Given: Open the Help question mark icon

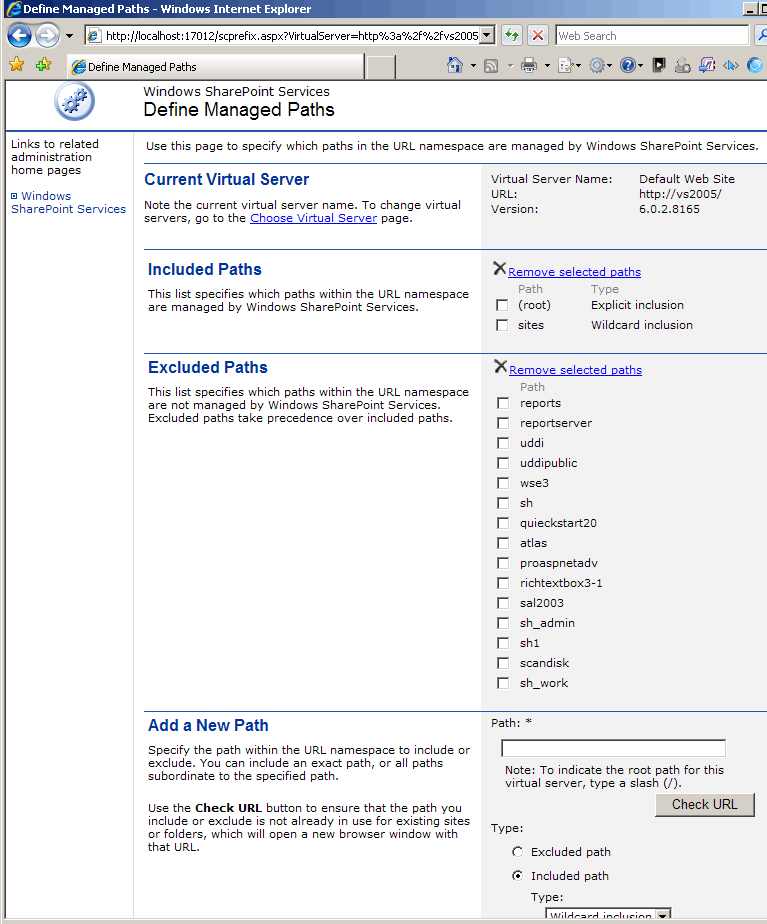Looking at the screenshot, I should coord(628,65).
